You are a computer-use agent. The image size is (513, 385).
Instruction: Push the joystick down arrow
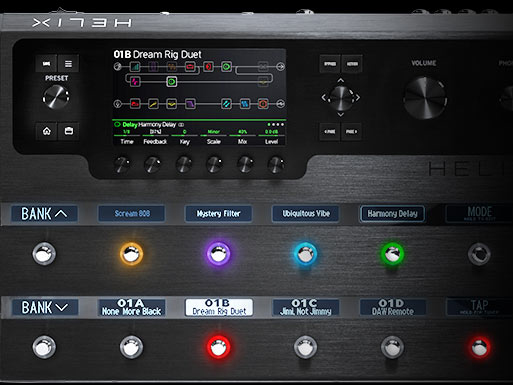[x=340, y=115]
